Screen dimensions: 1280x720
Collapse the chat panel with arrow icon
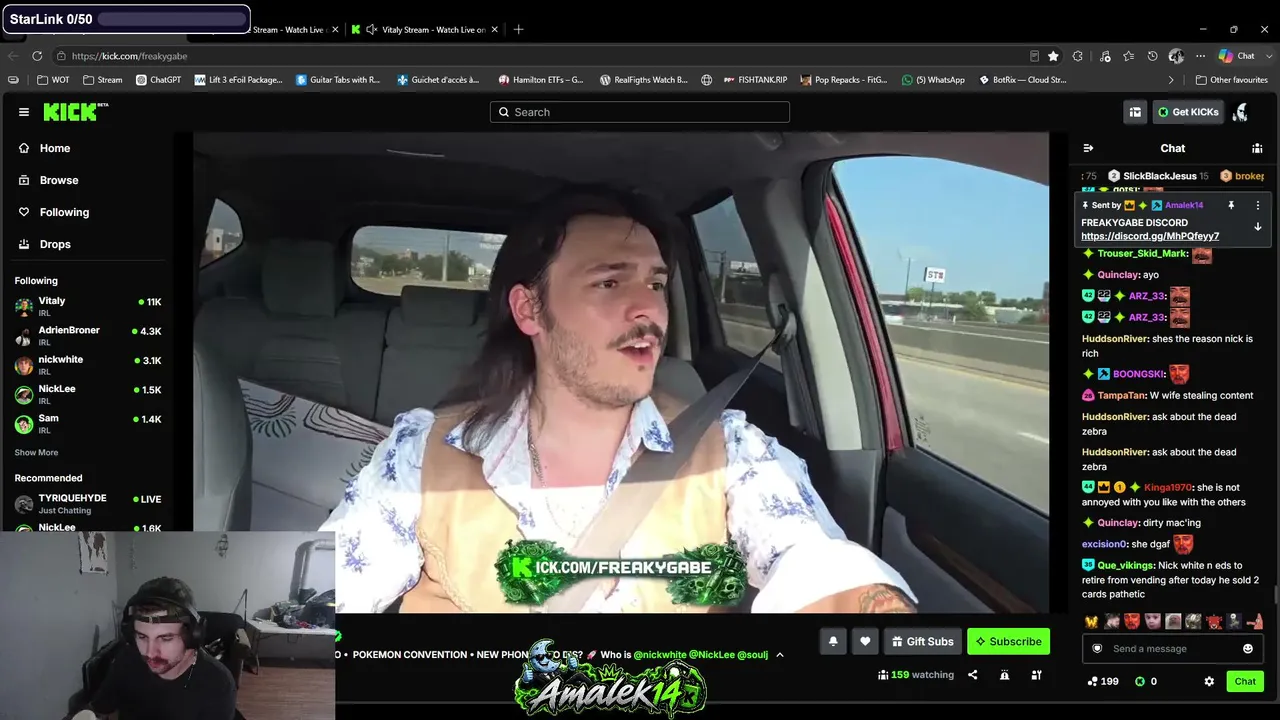tap(1088, 148)
